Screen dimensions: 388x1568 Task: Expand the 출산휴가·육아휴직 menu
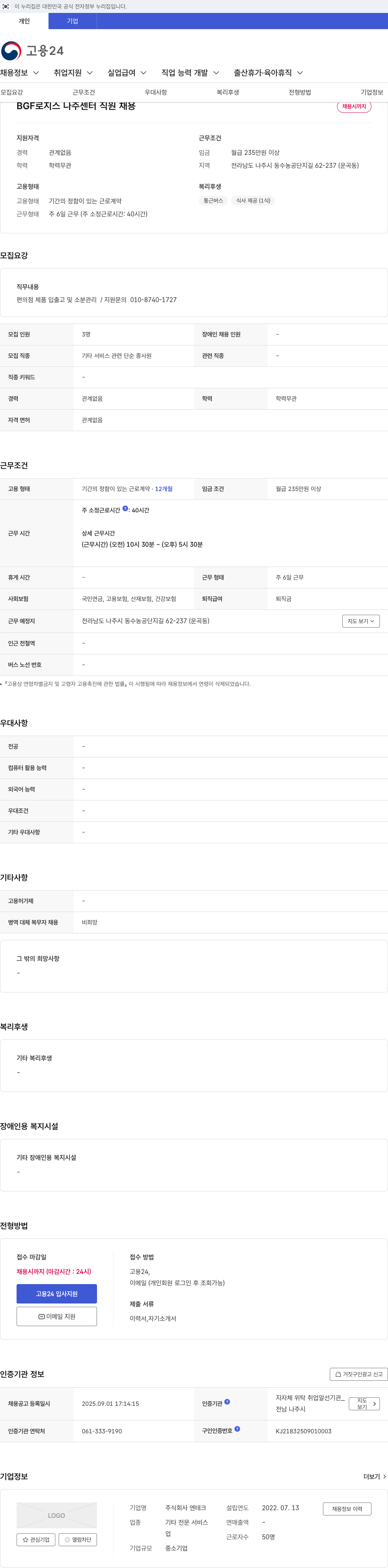point(268,72)
